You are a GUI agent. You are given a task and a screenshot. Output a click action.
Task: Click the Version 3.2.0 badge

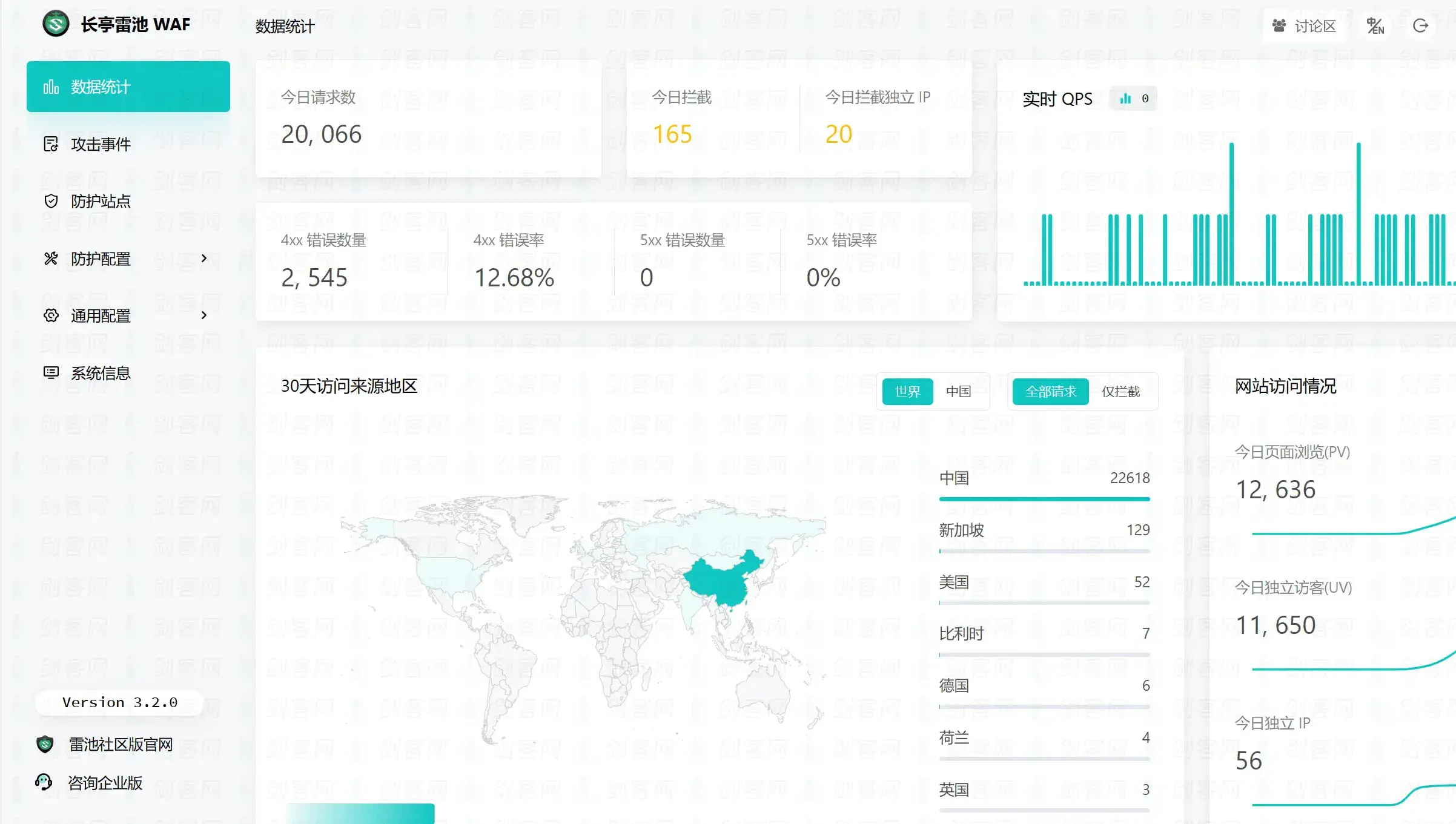point(120,702)
